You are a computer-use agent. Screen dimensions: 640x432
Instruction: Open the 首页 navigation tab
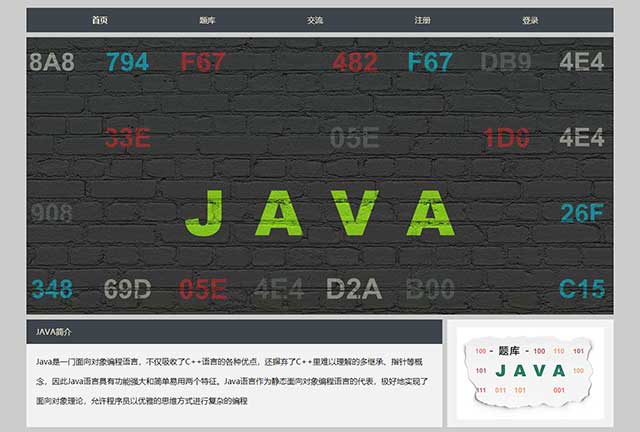[99, 20]
